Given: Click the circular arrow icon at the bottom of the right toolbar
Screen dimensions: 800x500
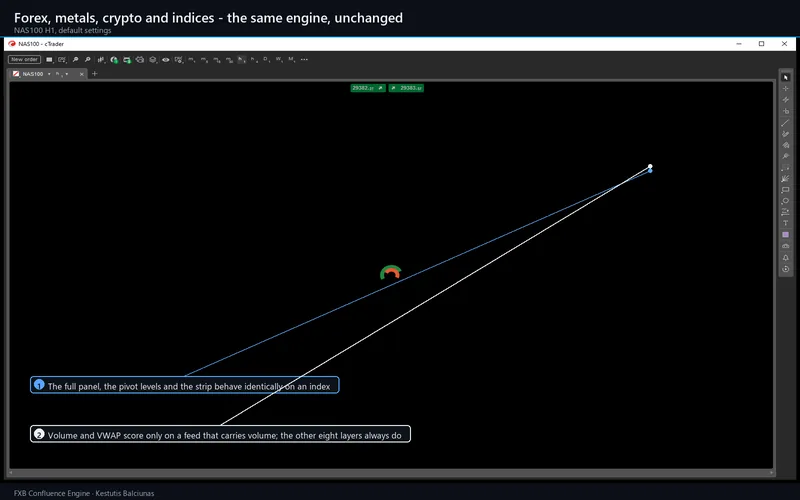Looking at the screenshot, I should [786, 269].
